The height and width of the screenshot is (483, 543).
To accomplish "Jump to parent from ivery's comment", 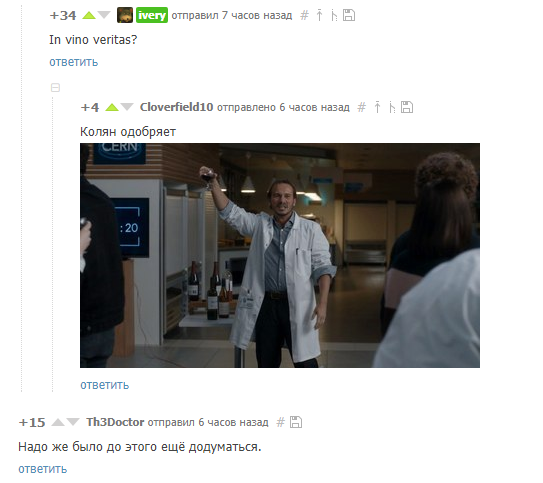I will (x=319, y=15).
